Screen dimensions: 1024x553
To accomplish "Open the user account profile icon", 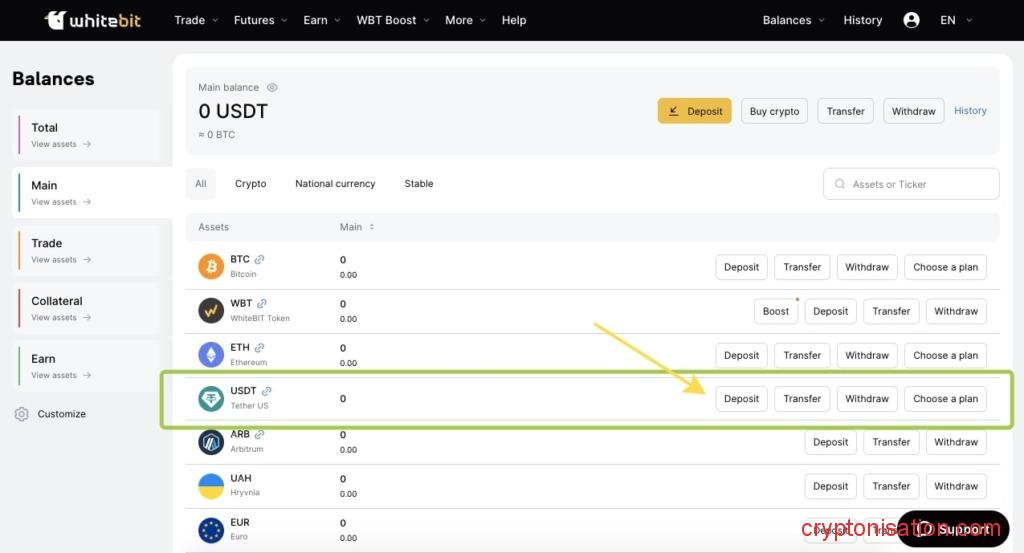I will tap(911, 20).
